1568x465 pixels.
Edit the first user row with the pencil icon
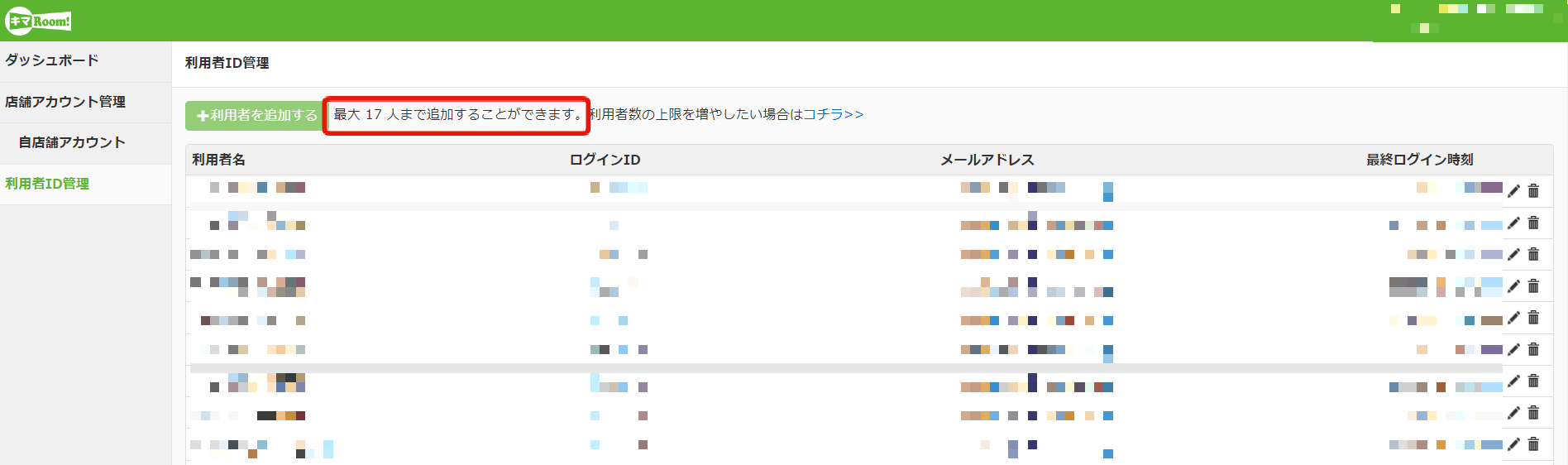pos(1513,191)
